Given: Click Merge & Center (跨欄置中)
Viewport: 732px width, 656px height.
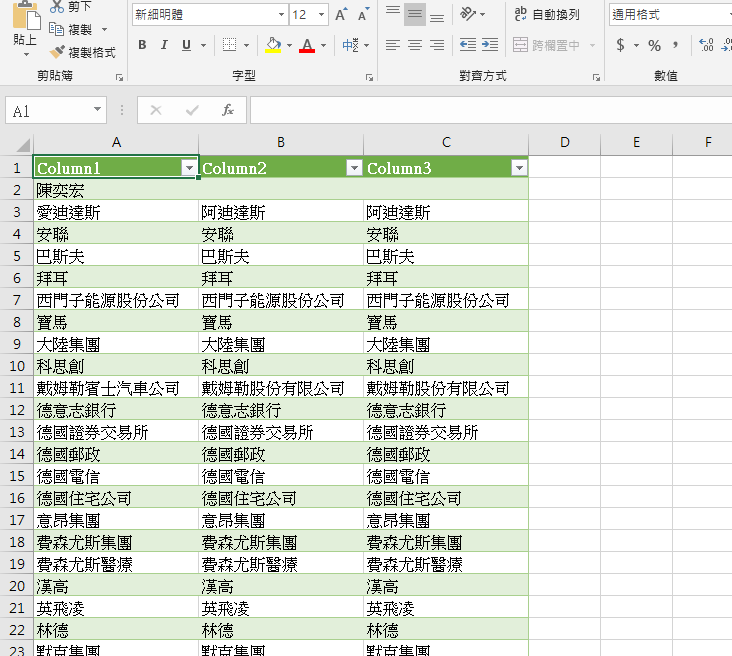Looking at the screenshot, I should click(547, 45).
